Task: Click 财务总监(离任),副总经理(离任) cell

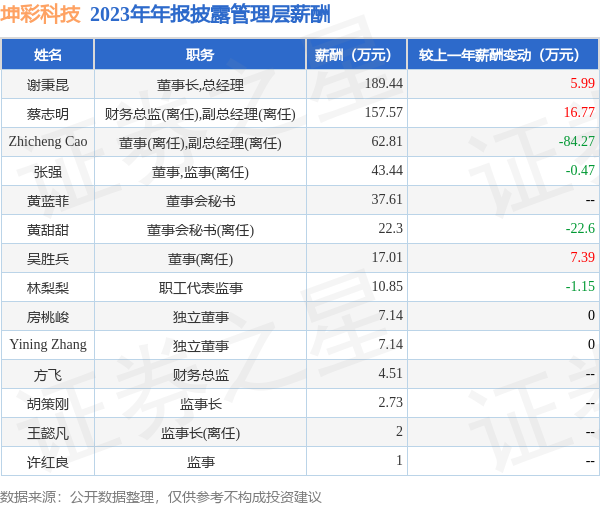Action: [200, 114]
